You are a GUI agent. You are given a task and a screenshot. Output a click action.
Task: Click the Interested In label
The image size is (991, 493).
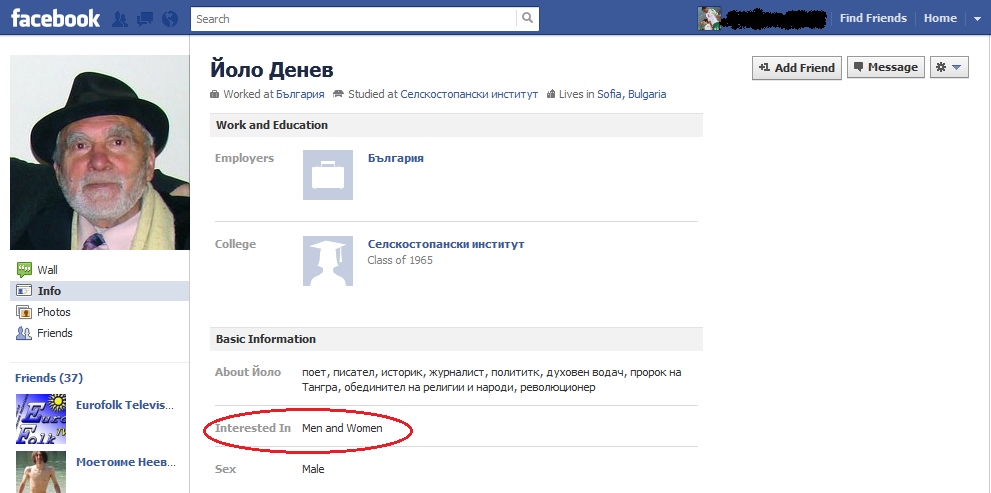(x=253, y=428)
